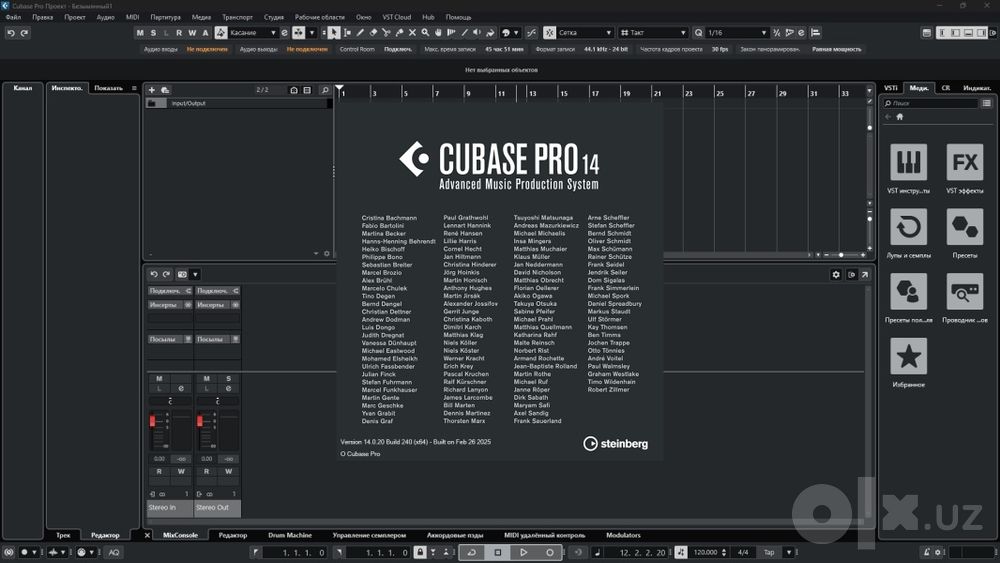This screenshot has width=1000, height=563.
Task: Switch to the Modulators tab
Action: 623,536
